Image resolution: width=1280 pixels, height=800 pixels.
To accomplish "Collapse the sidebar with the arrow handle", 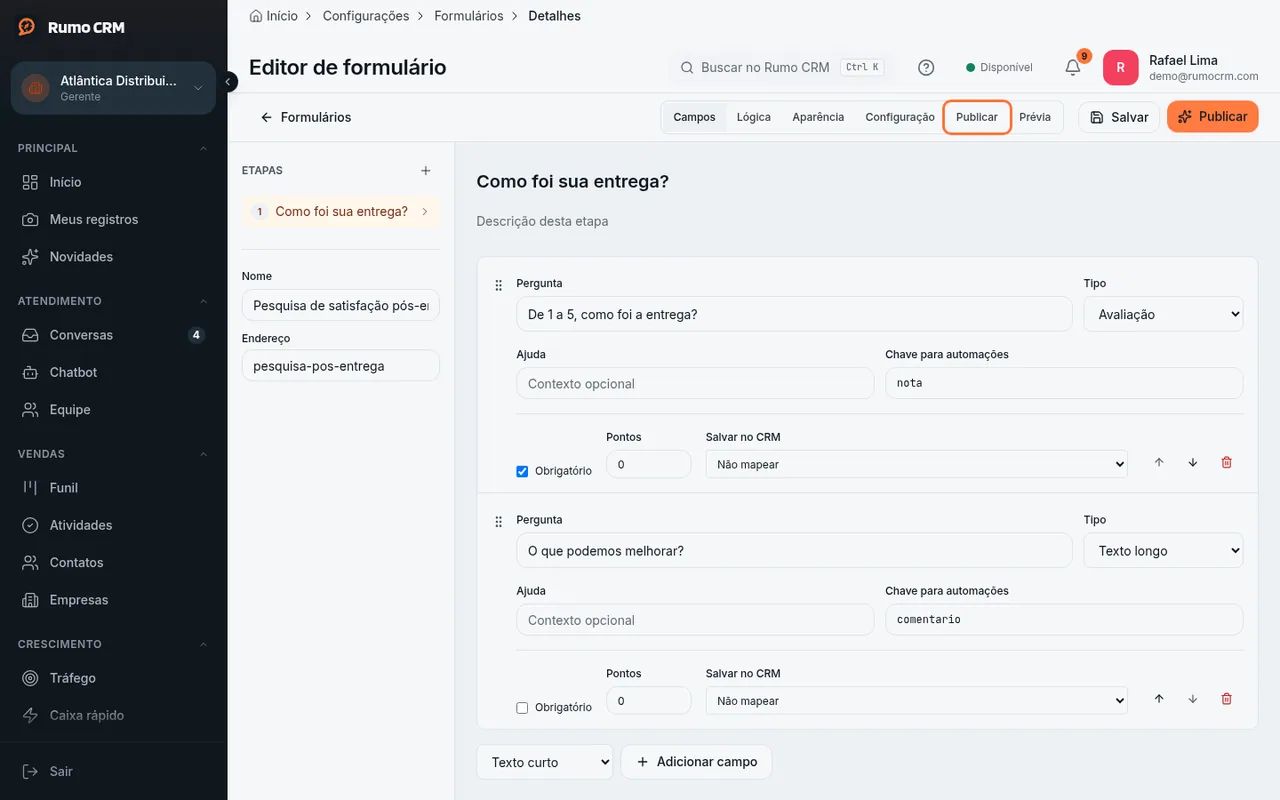I will (229, 81).
